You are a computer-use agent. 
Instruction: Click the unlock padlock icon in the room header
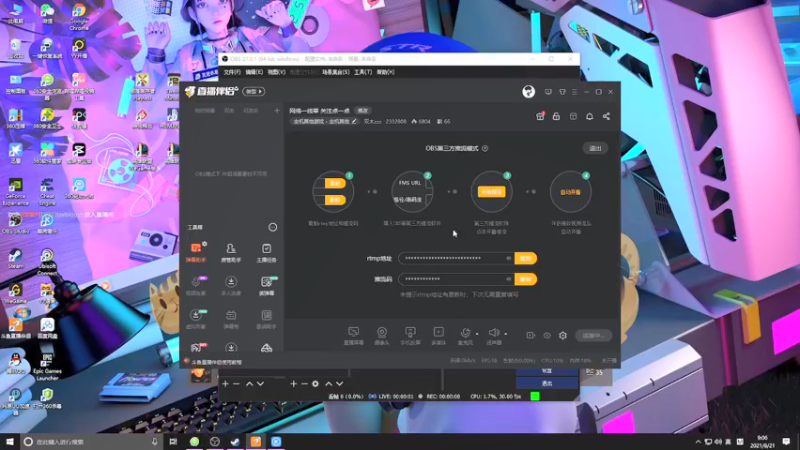point(556,116)
